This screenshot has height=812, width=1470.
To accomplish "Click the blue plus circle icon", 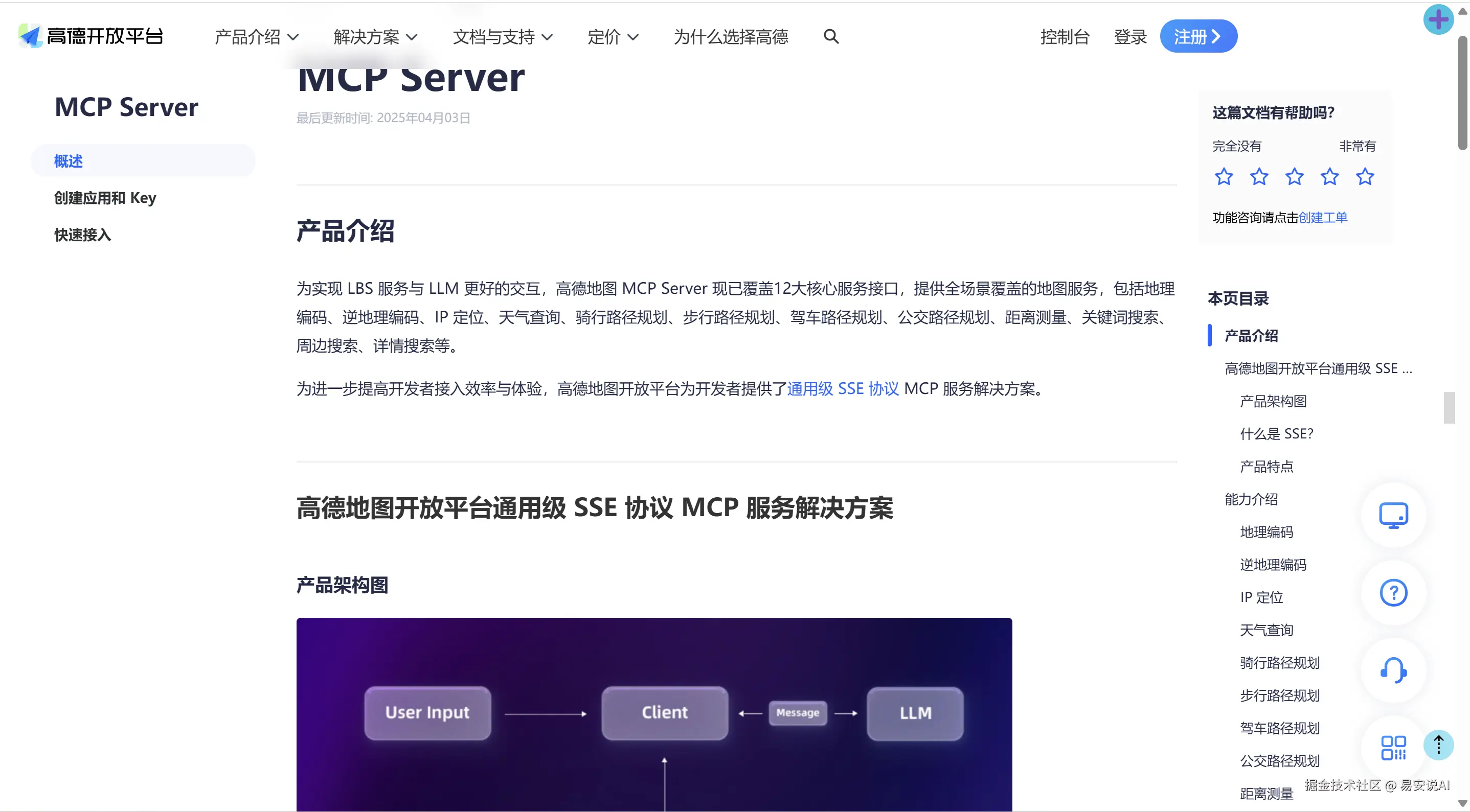I will (x=1438, y=19).
